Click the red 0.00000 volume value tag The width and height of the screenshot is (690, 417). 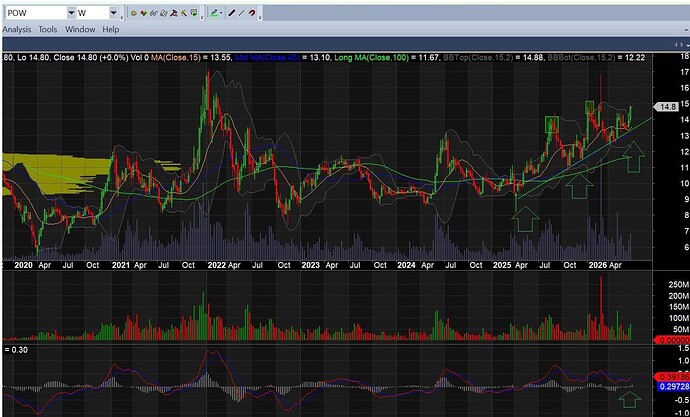point(672,340)
